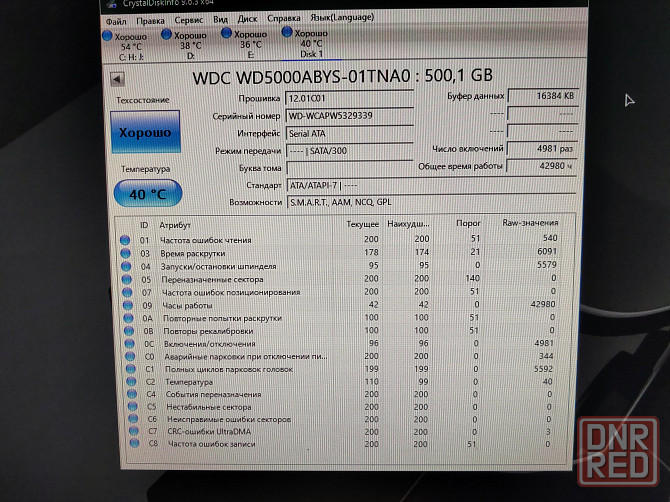Click the status icon for attribute C1

point(131,369)
